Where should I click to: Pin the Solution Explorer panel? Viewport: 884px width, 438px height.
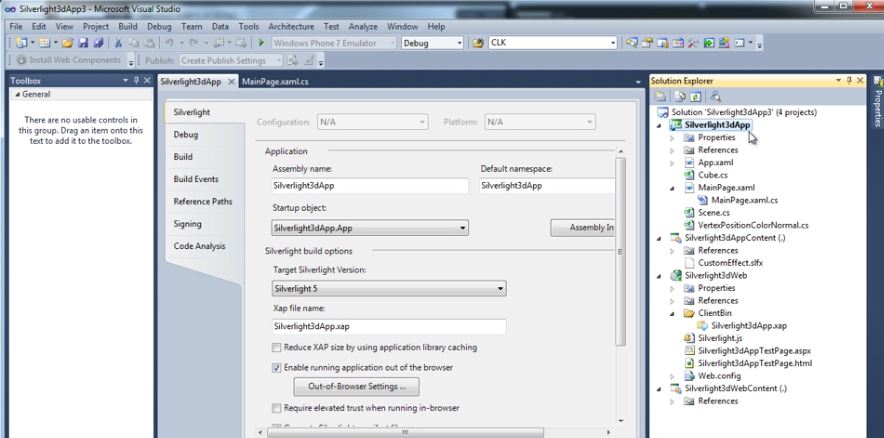pos(849,81)
